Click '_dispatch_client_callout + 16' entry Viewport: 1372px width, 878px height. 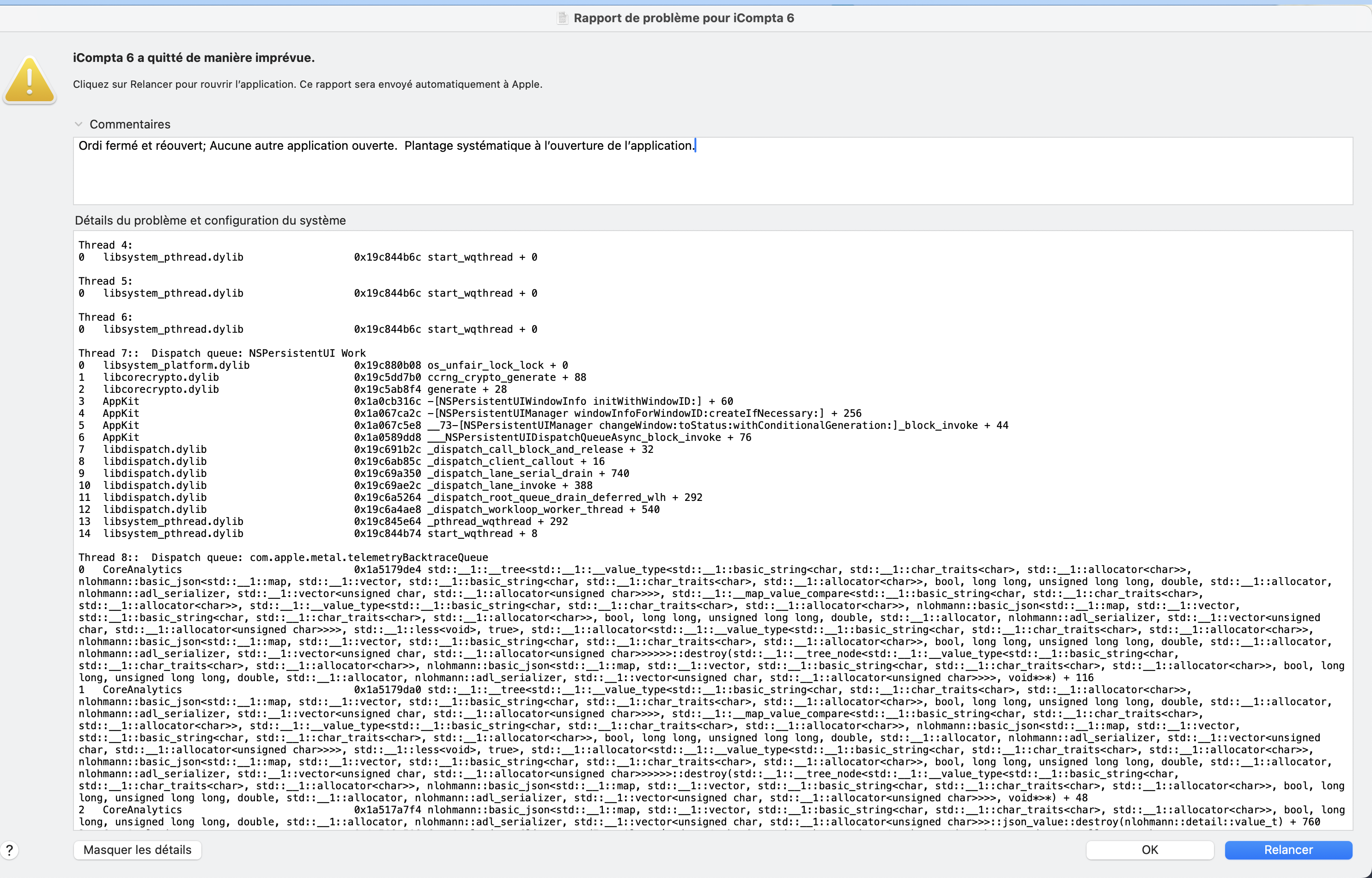coord(516,461)
